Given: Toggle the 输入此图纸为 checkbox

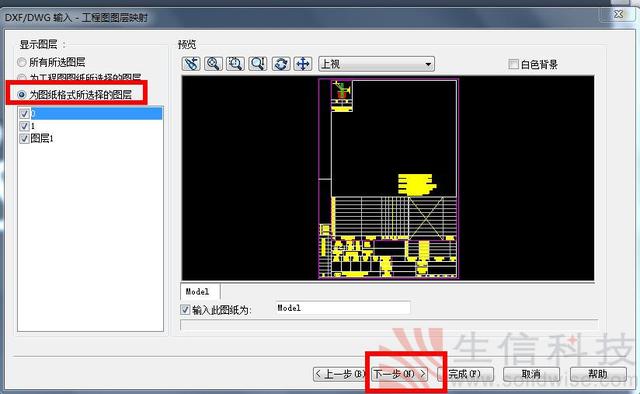Looking at the screenshot, I should (x=185, y=309).
